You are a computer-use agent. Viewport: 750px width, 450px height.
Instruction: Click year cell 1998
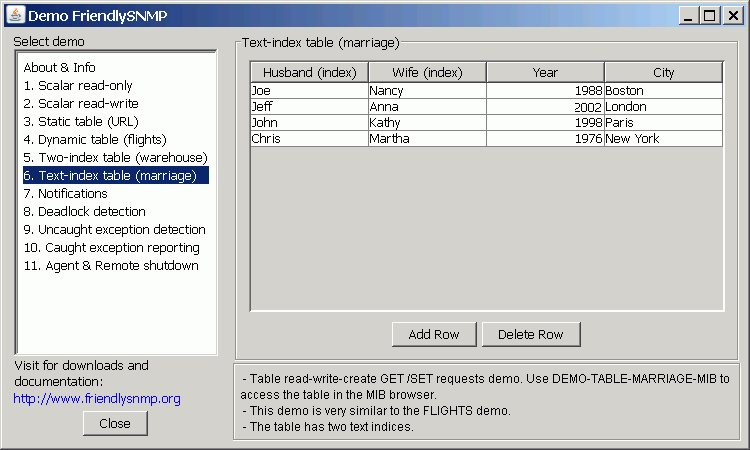pyautogui.click(x=545, y=122)
